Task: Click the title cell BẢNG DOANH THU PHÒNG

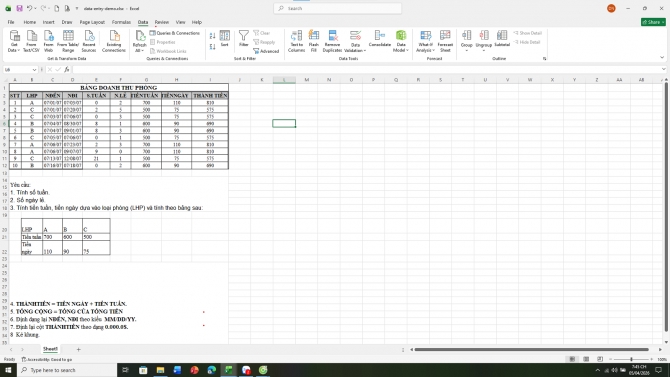Action: 118,88
